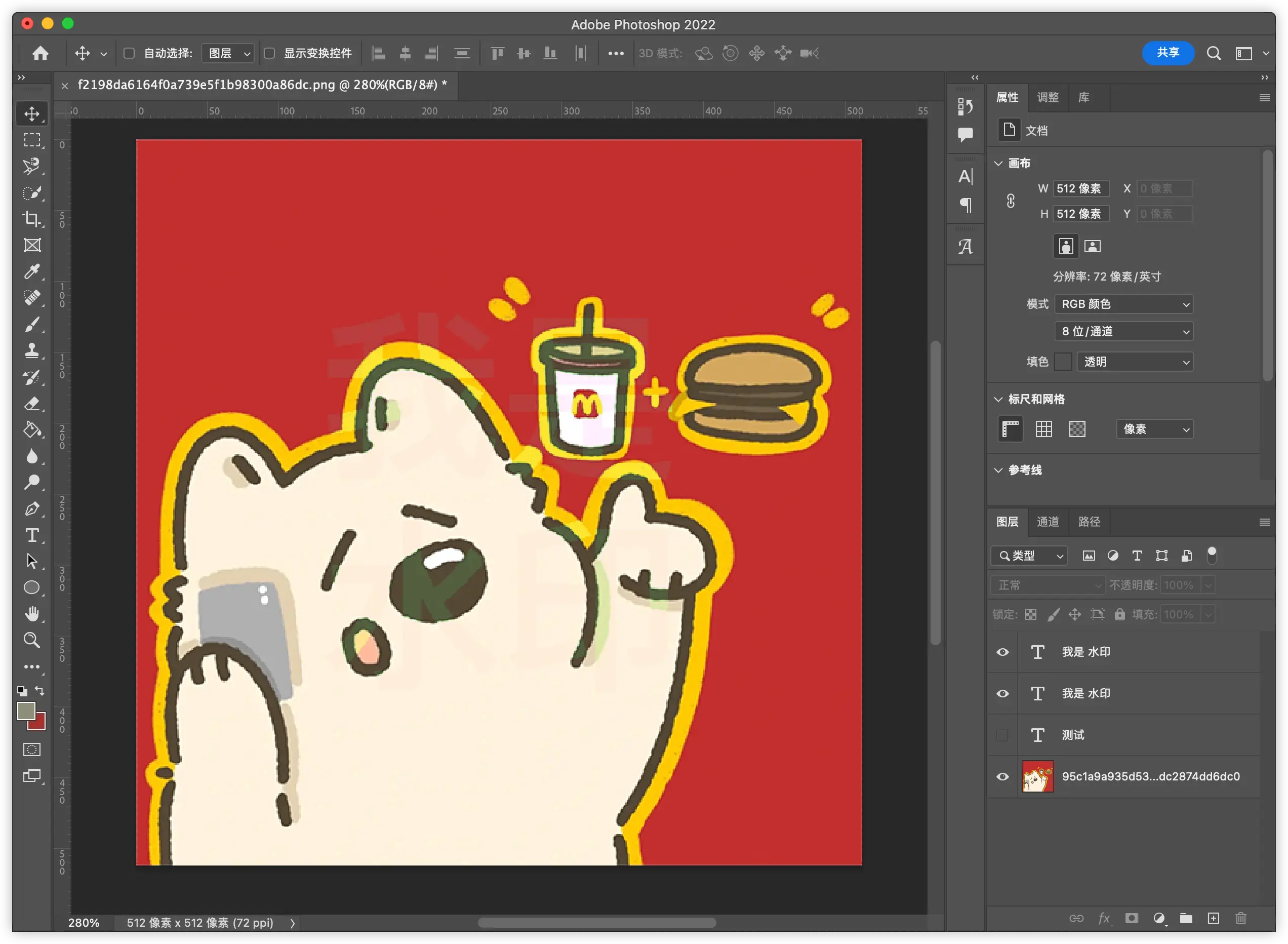Screen dimensions: 1288x944
Task: Hide the top 我是 水印 text layer
Action: tap(1002, 652)
